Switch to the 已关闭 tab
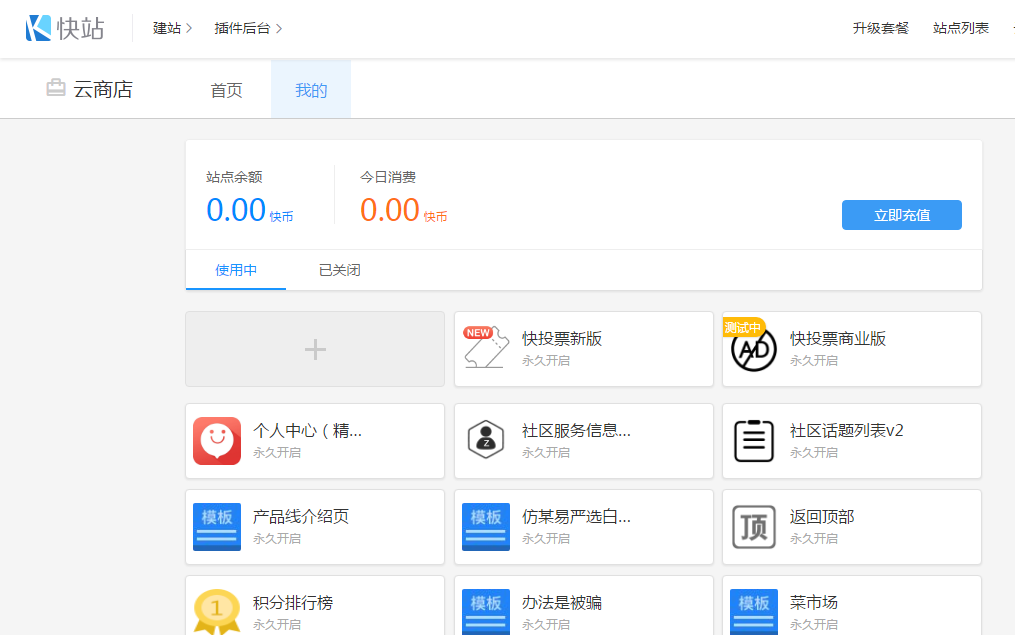 pyautogui.click(x=339, y=270)
